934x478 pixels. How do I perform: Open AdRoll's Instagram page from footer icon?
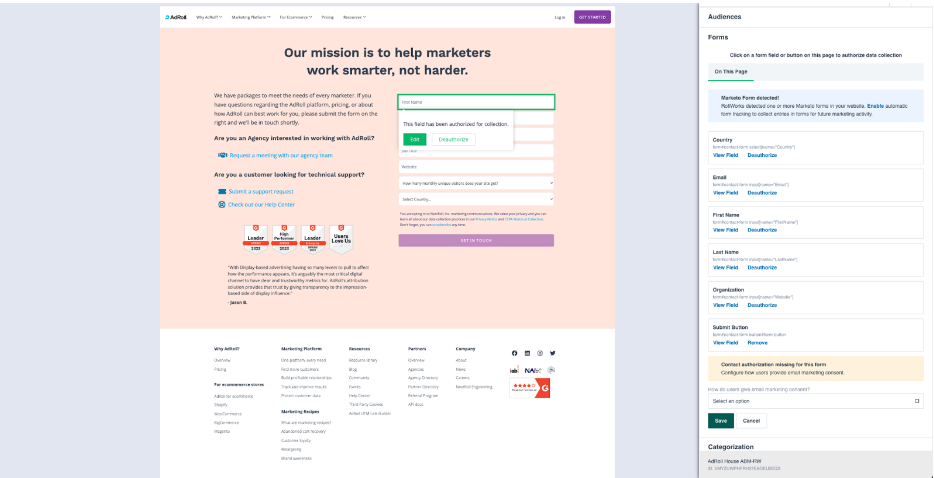540,353
